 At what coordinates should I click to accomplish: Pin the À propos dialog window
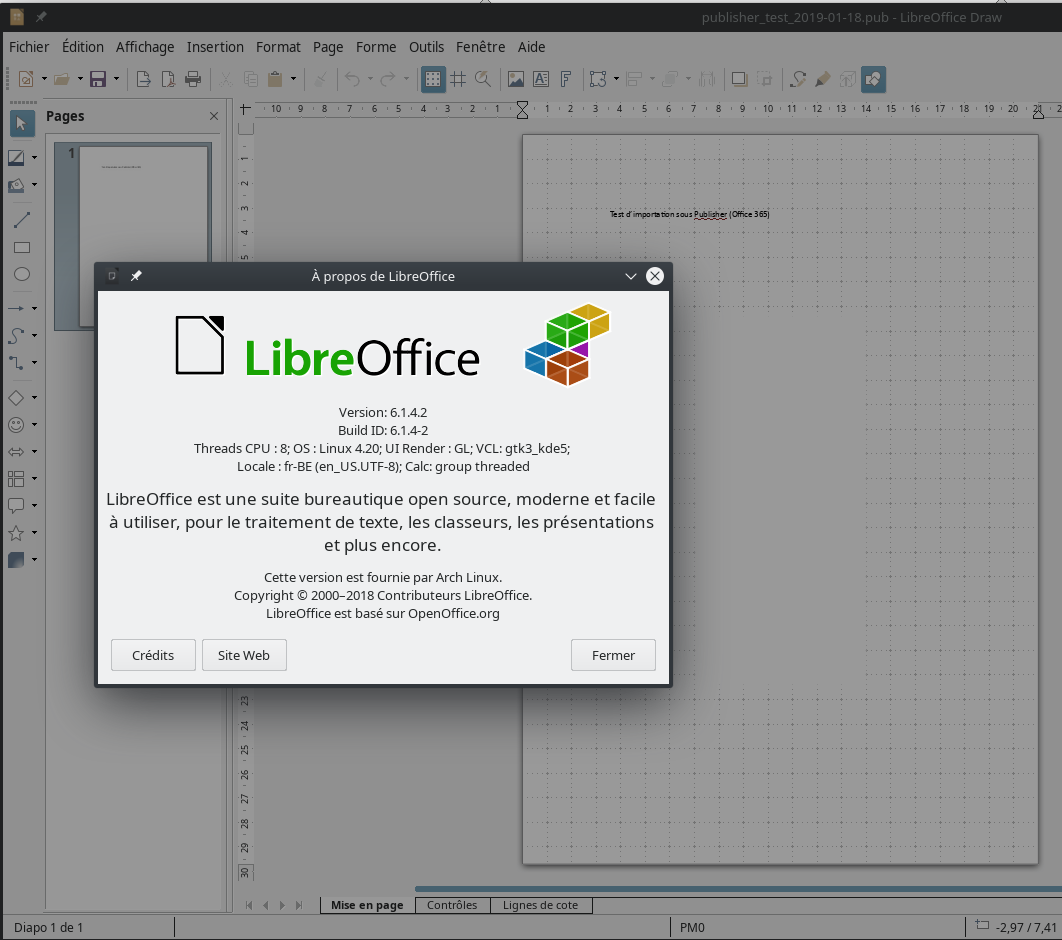(136, 276)
